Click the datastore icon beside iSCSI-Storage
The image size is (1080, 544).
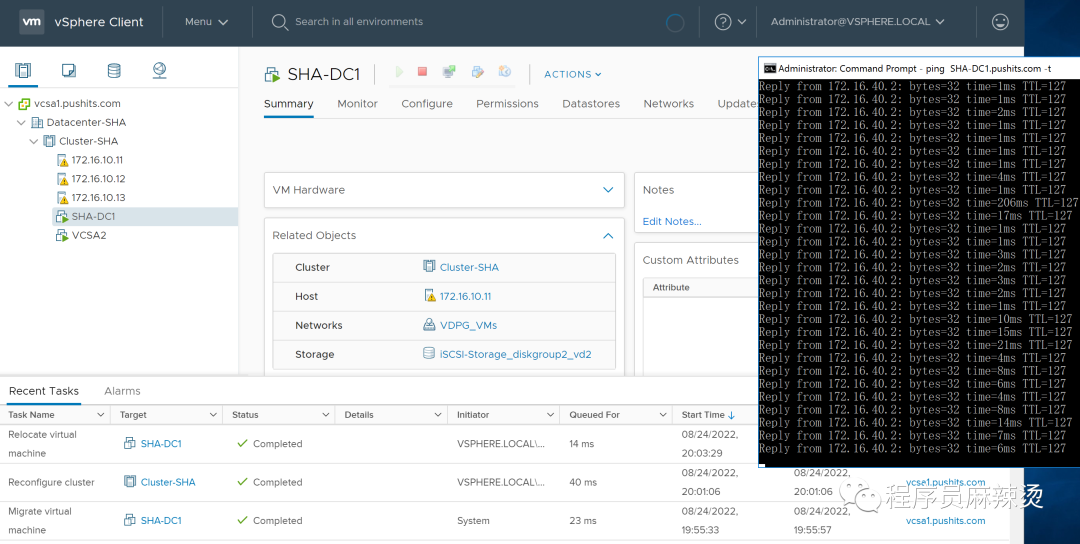point(429,354)
